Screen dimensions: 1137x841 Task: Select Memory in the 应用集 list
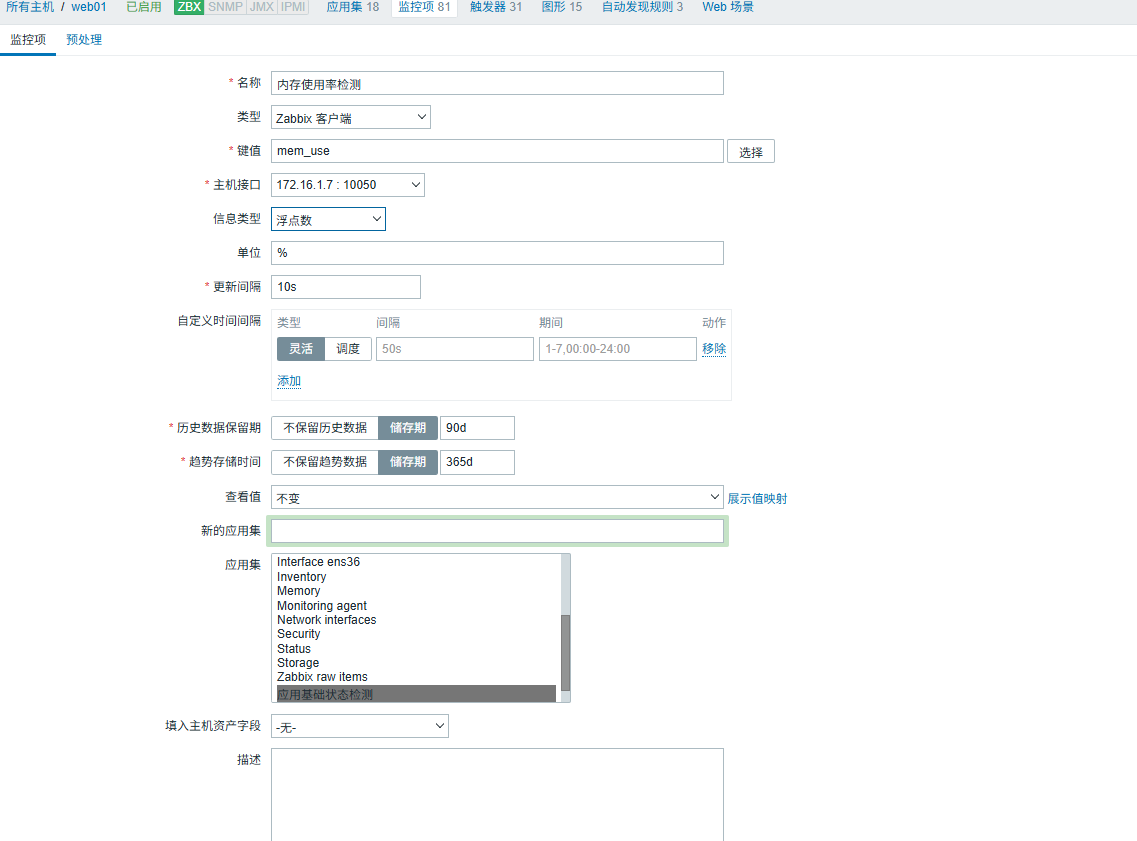pyautogui.click(x=299, y=591)
